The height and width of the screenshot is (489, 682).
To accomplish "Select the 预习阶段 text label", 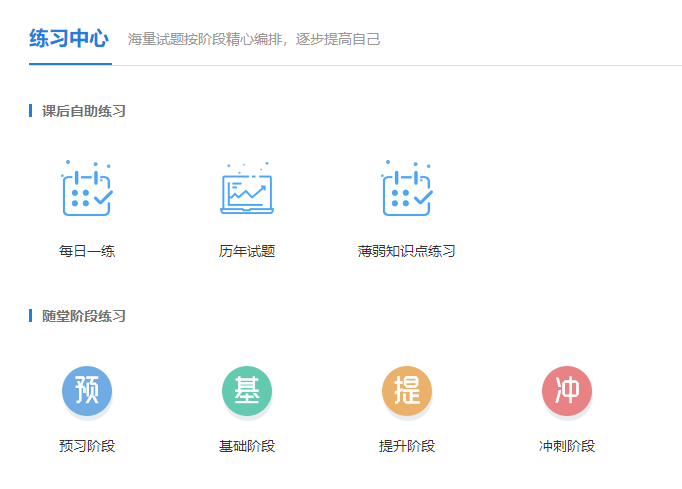I will [x=87, y=446].
